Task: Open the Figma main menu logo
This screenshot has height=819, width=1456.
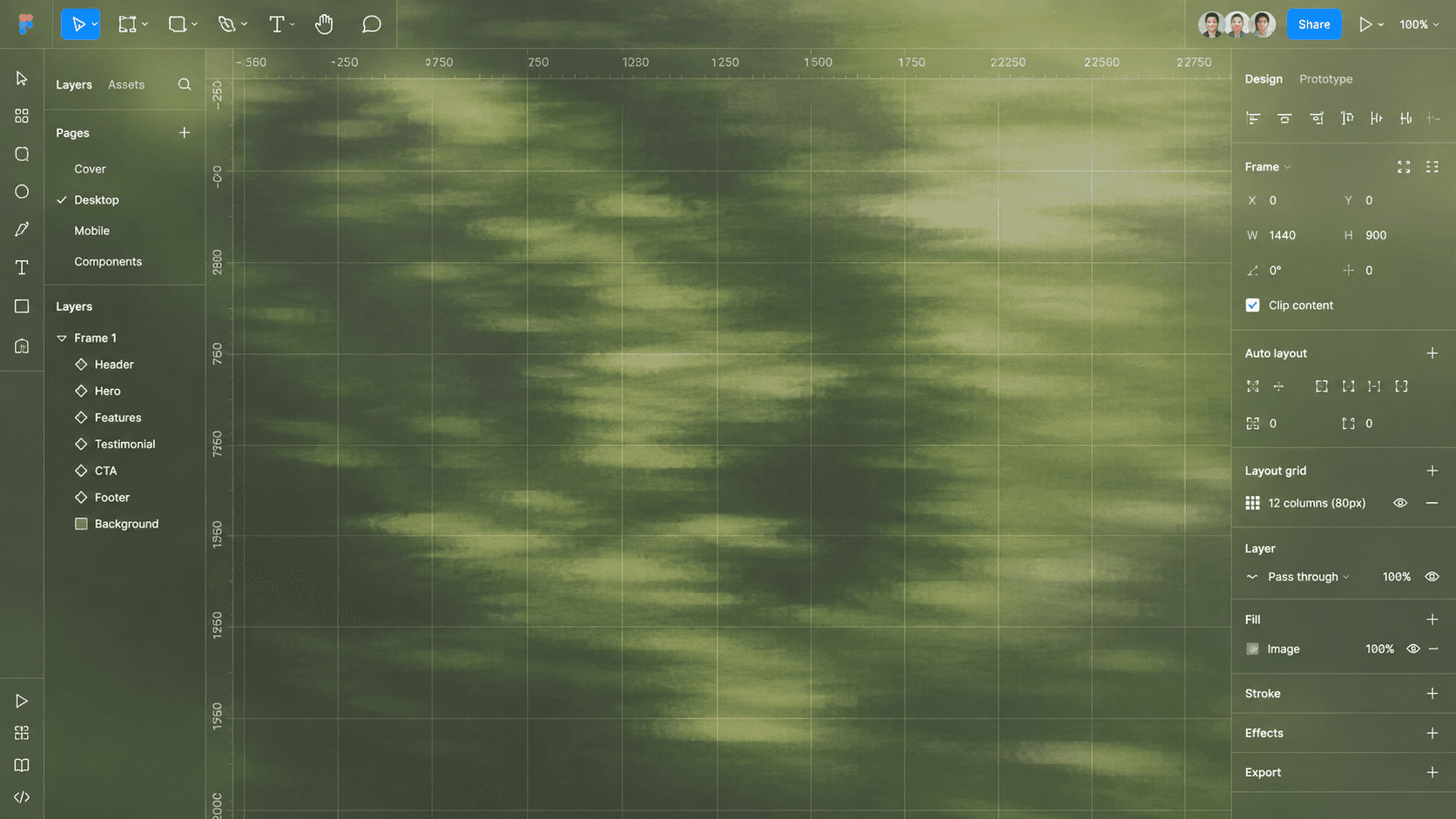Action: 26,24
